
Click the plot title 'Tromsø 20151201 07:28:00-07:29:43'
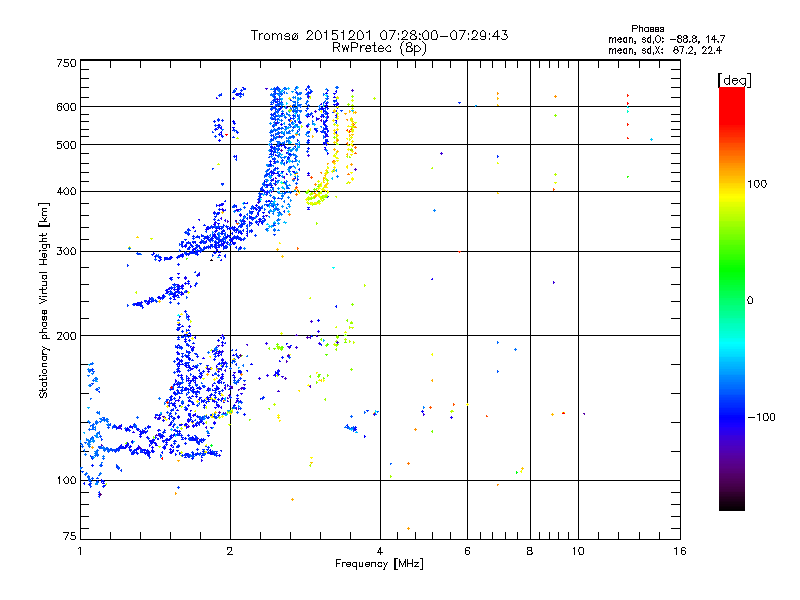pyautogui.click(x=379, y=35)
